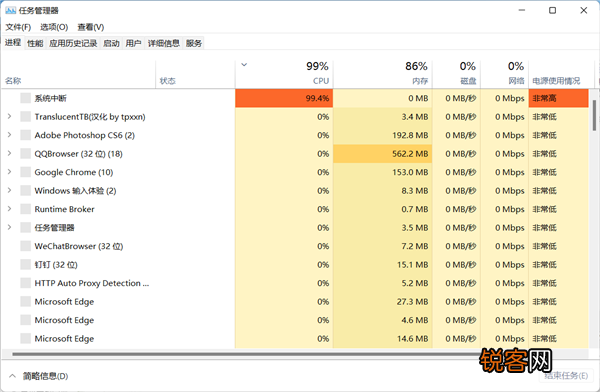Click icon of Microsoft Edge using 14.6 MB
Viewport: 600px width, 392px height.
point(26,338)
